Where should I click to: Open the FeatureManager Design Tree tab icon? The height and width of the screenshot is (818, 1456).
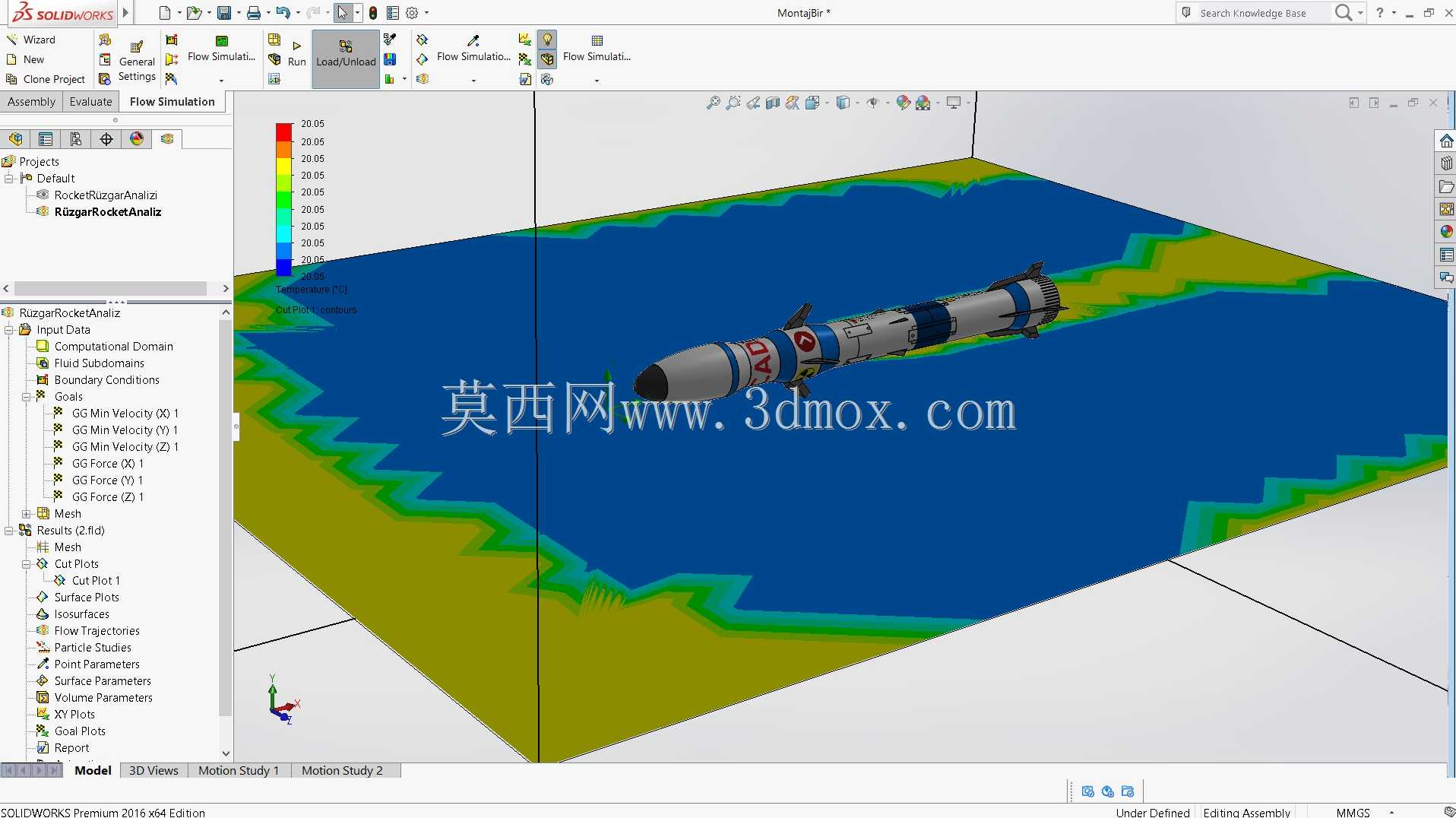[15, 139]
